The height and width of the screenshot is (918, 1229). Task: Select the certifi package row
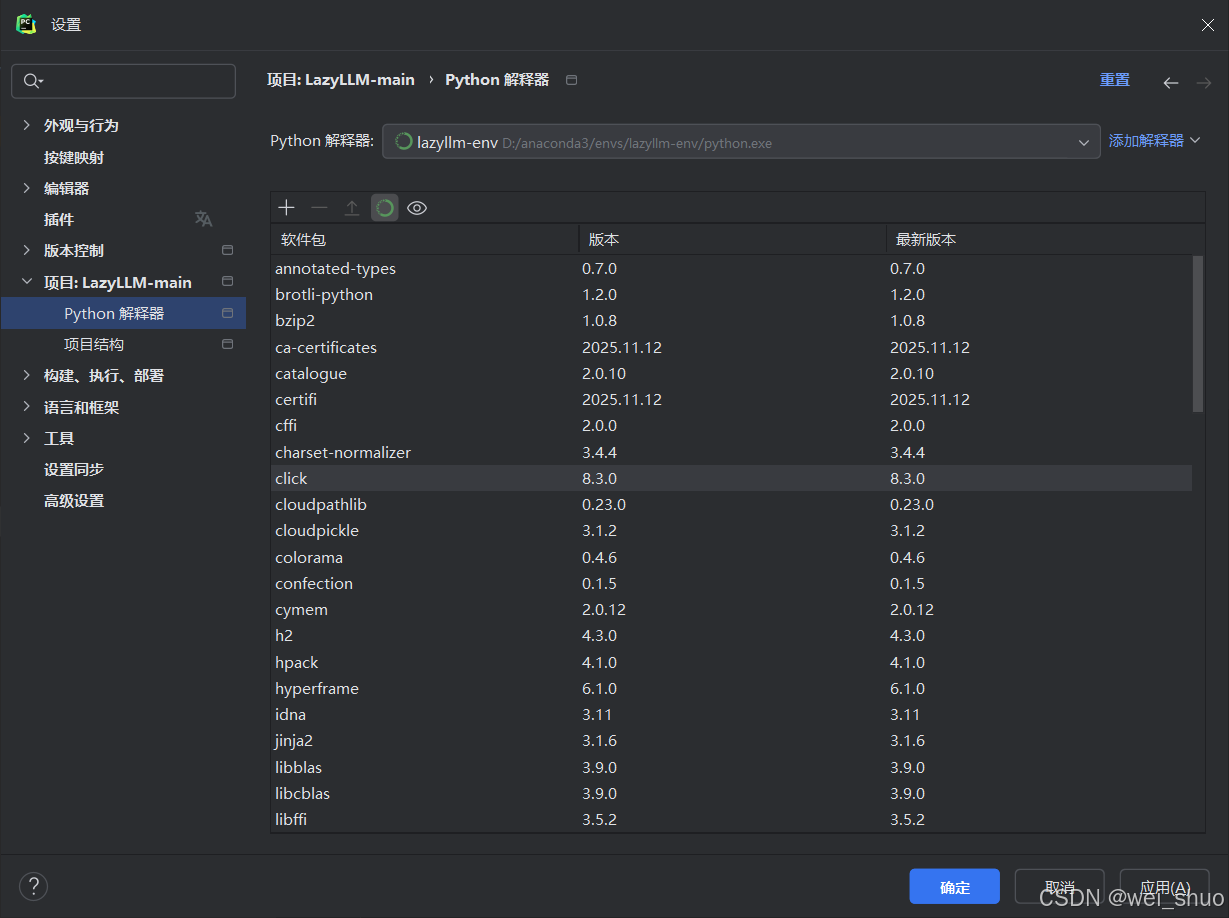pyautogui.click(x=731, y=399)
